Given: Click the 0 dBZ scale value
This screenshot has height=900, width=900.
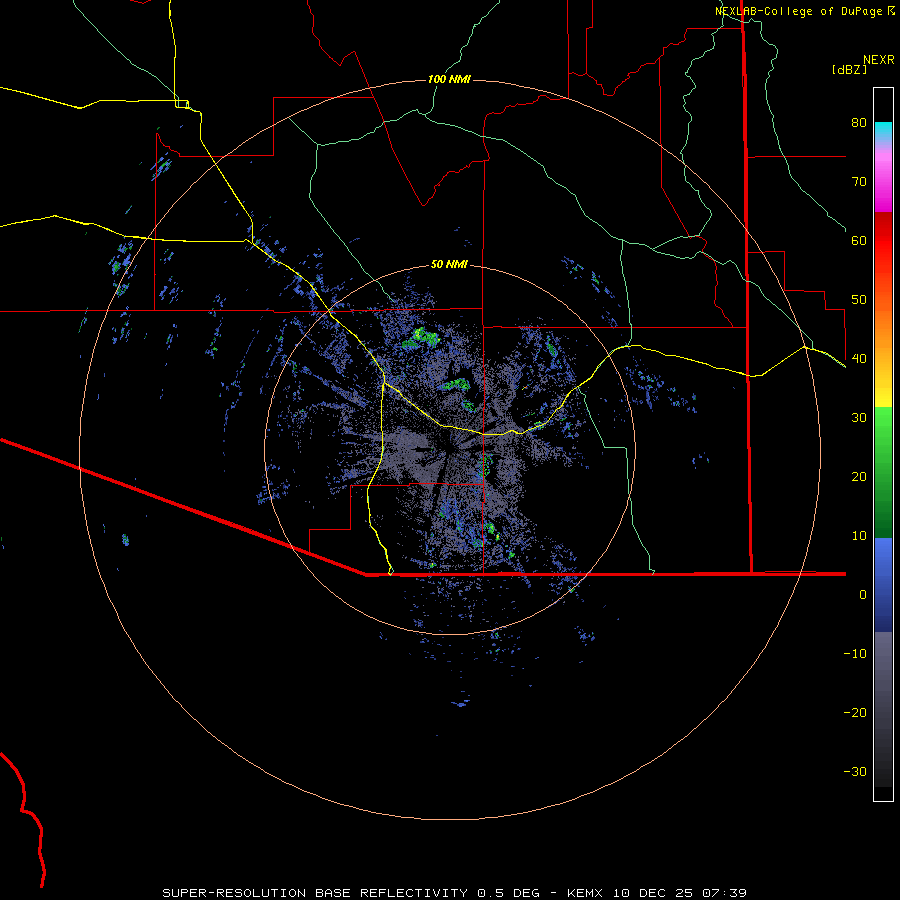Looking at the screenshot, I should coord(863,595).
